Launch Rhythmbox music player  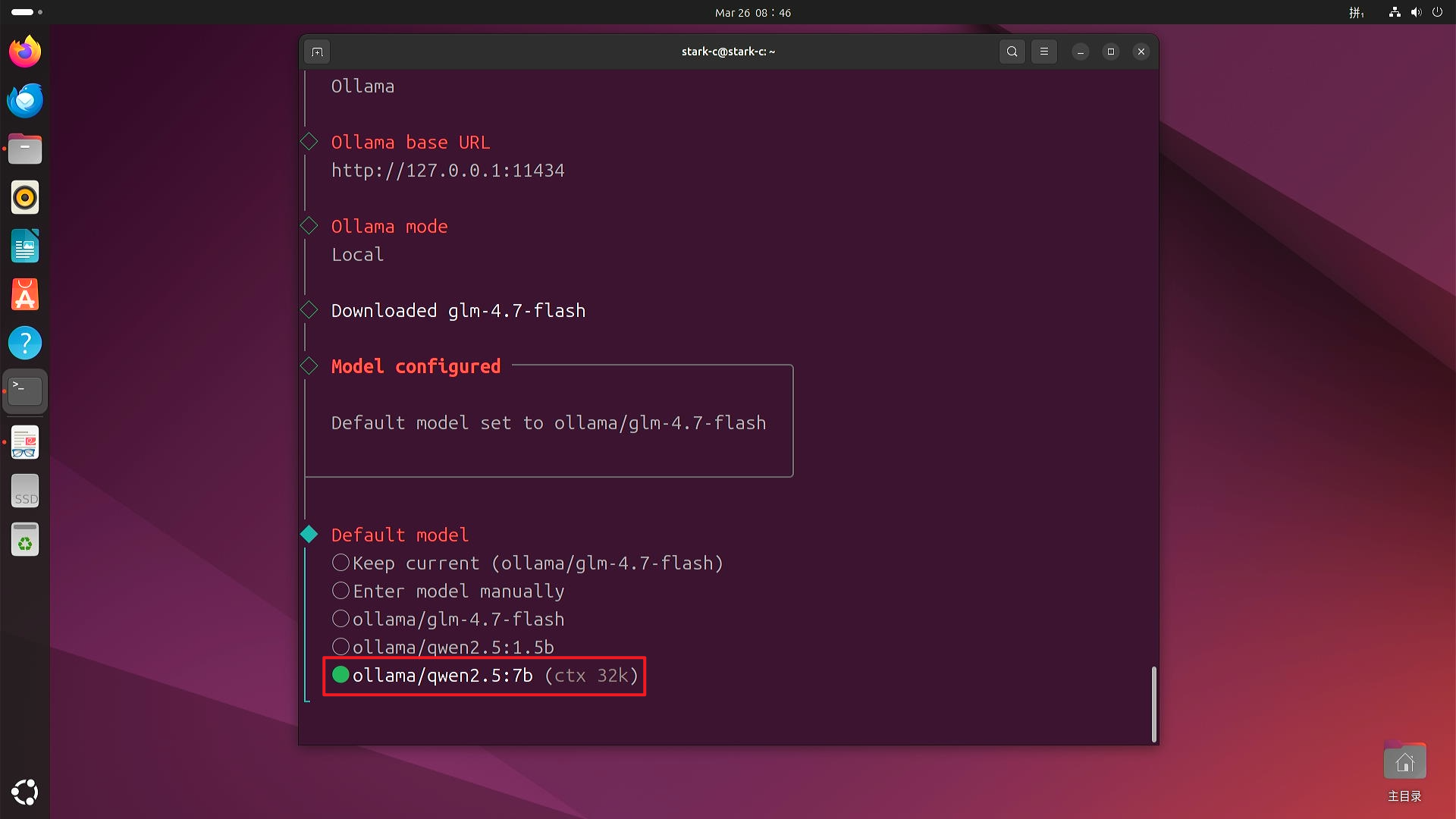(x=25, y=198)
